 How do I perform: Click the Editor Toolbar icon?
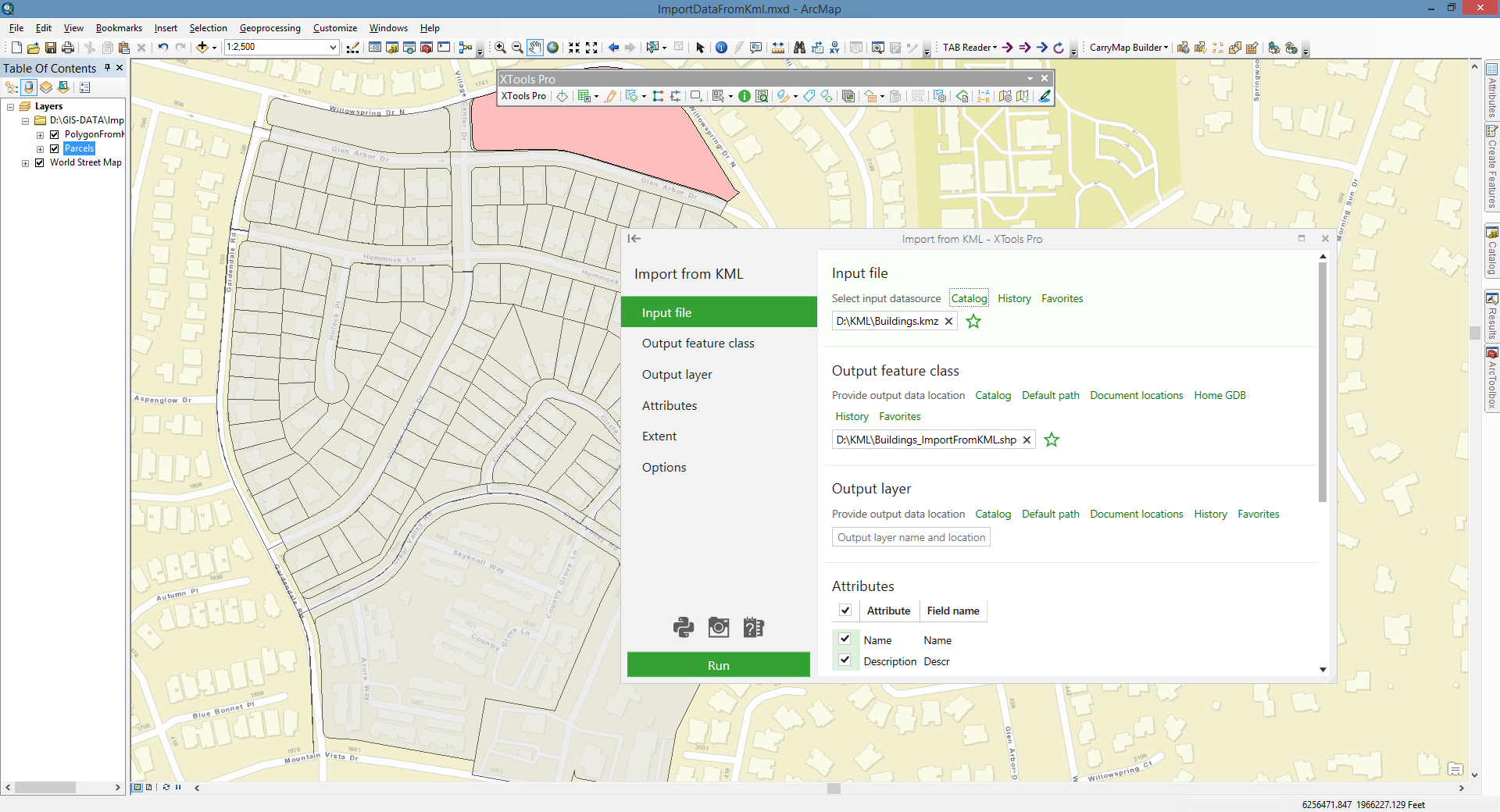353,48
